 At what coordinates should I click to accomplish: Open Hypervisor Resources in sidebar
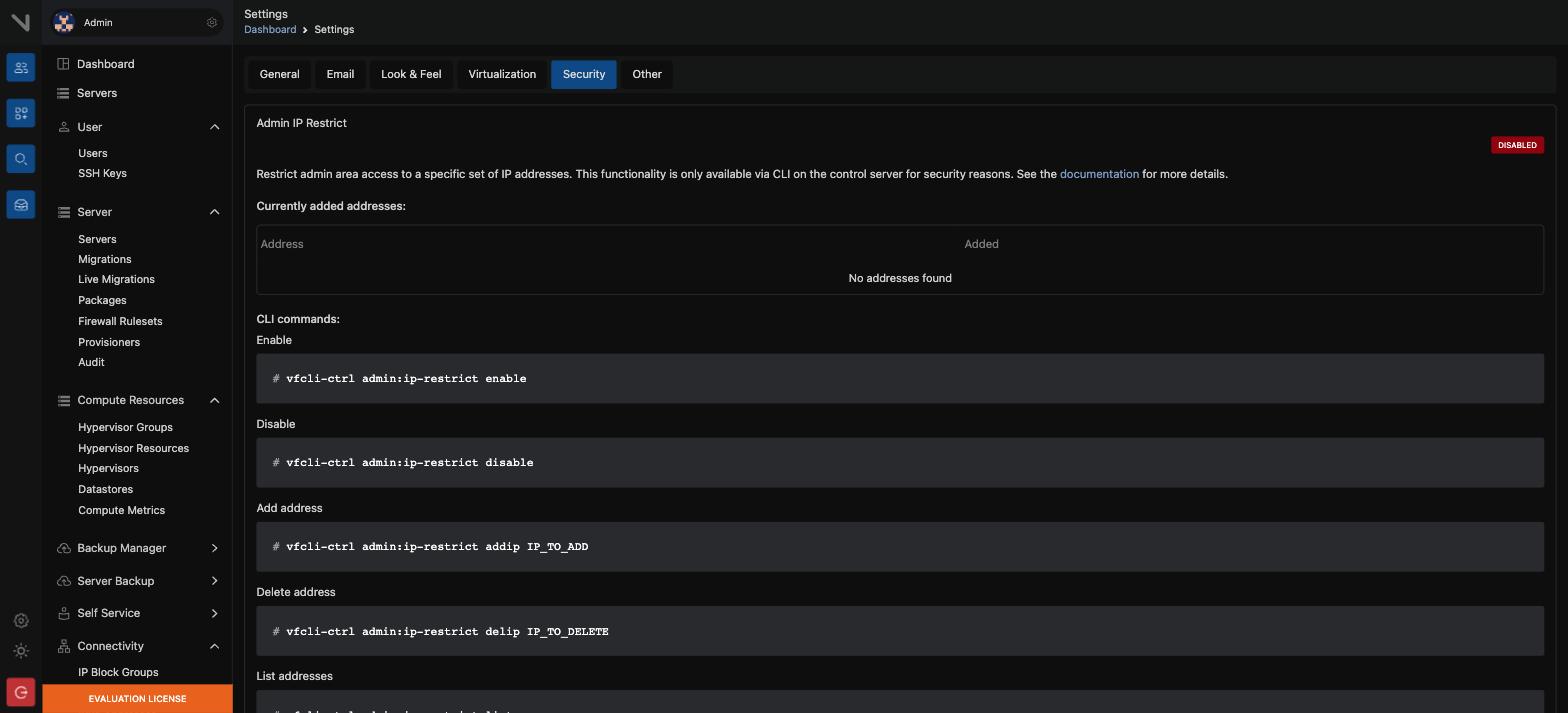(133, 448)
